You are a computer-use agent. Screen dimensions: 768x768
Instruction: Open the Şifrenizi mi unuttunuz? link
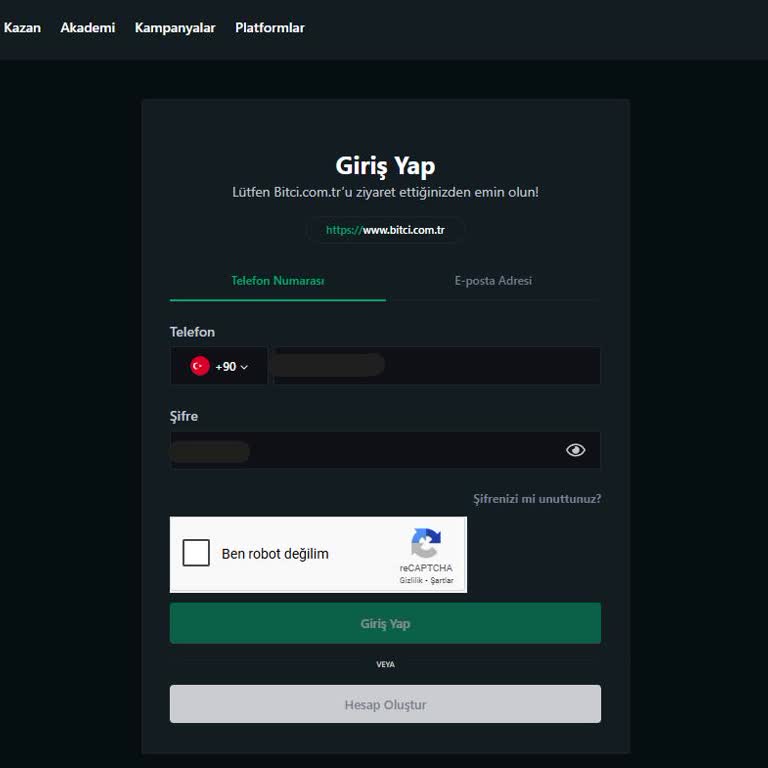click(537, 499)
